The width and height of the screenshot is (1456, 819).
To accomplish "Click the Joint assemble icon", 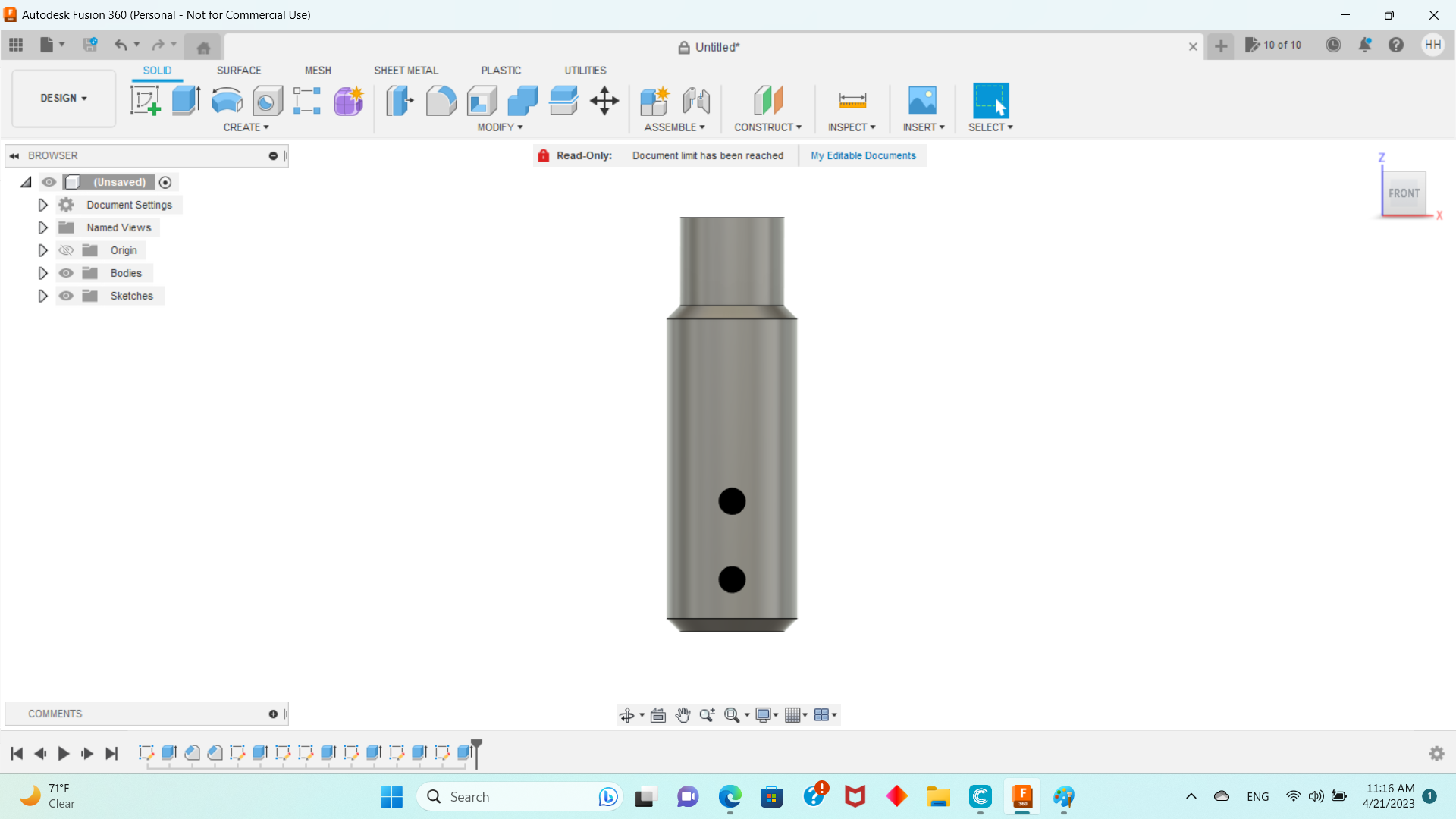I will pyautogui.click(x=696, y=100).
